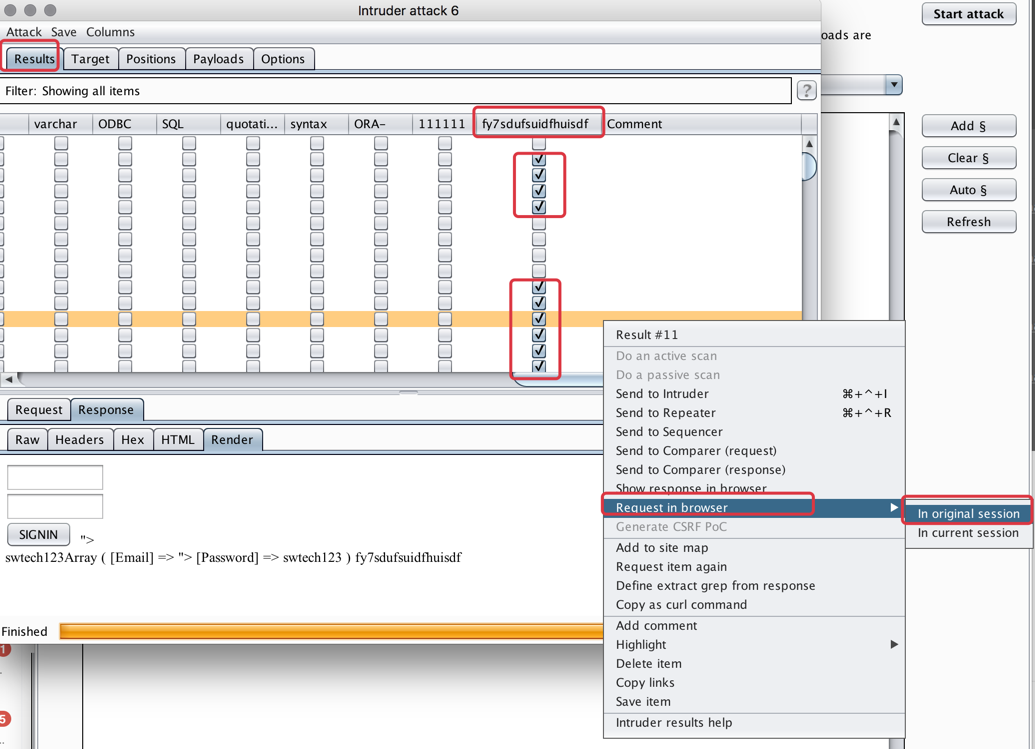Click the filter help question mark icon

point(806,90)
